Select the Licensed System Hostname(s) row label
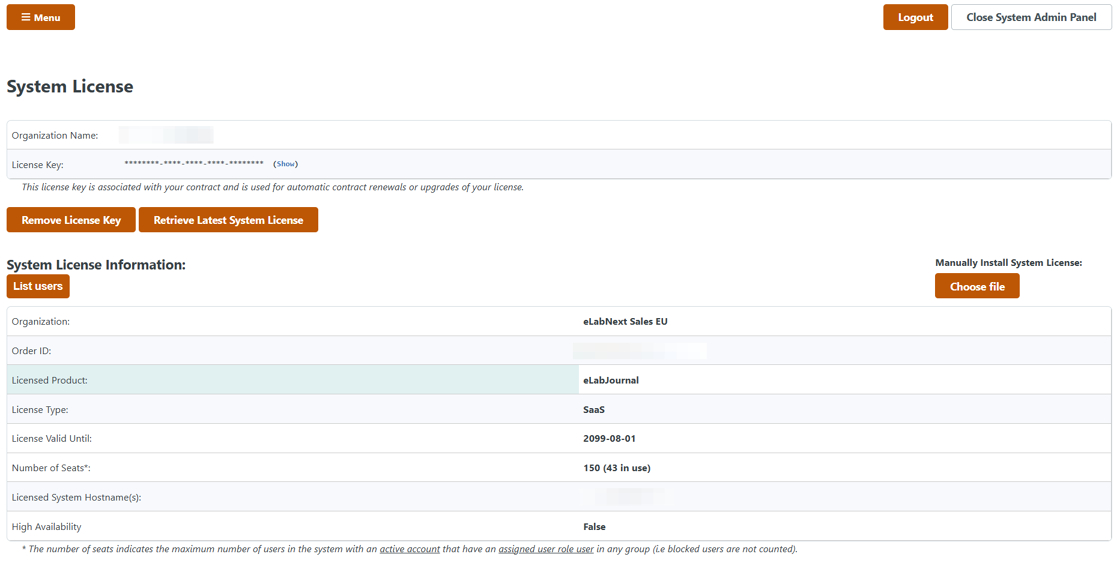 click(x=76, y=497)
